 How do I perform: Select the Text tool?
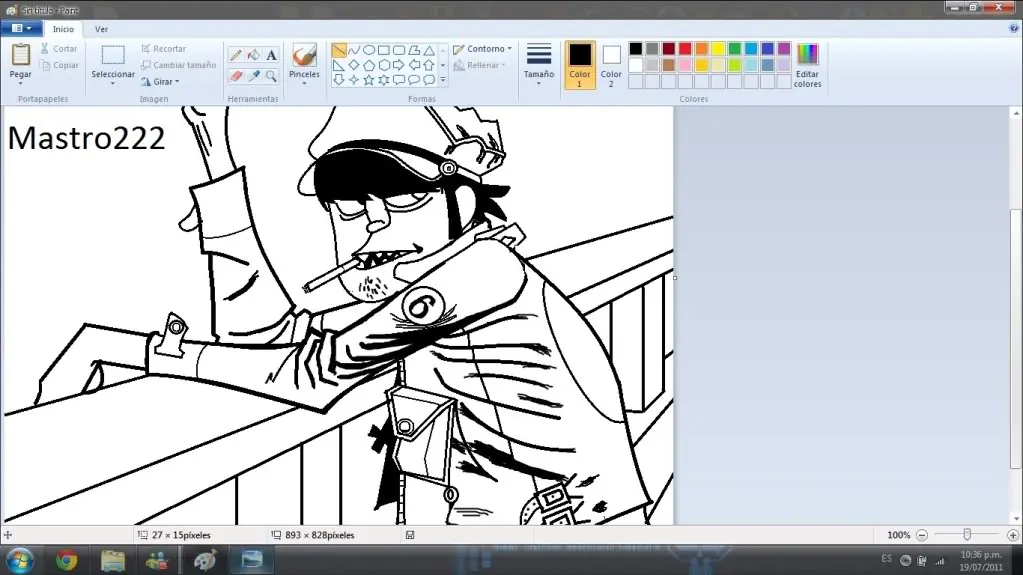pyautogui.click(x=271, y=55)
